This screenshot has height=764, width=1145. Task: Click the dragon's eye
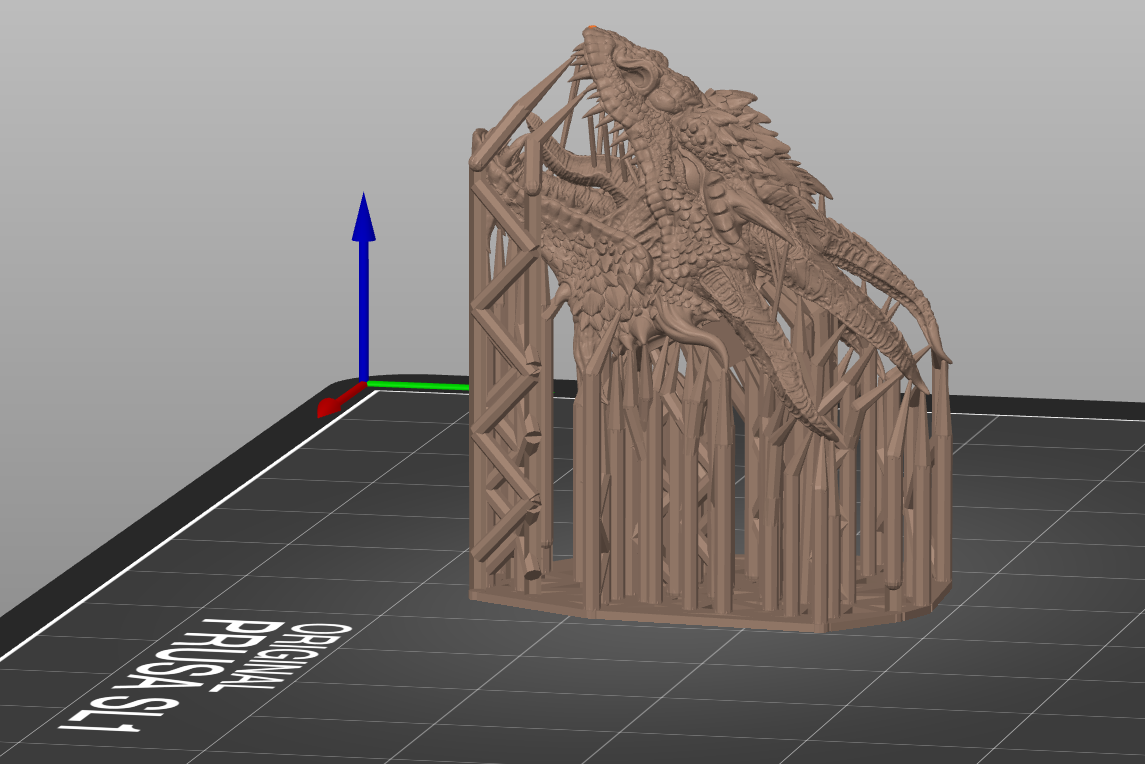(x=637, y=73)
